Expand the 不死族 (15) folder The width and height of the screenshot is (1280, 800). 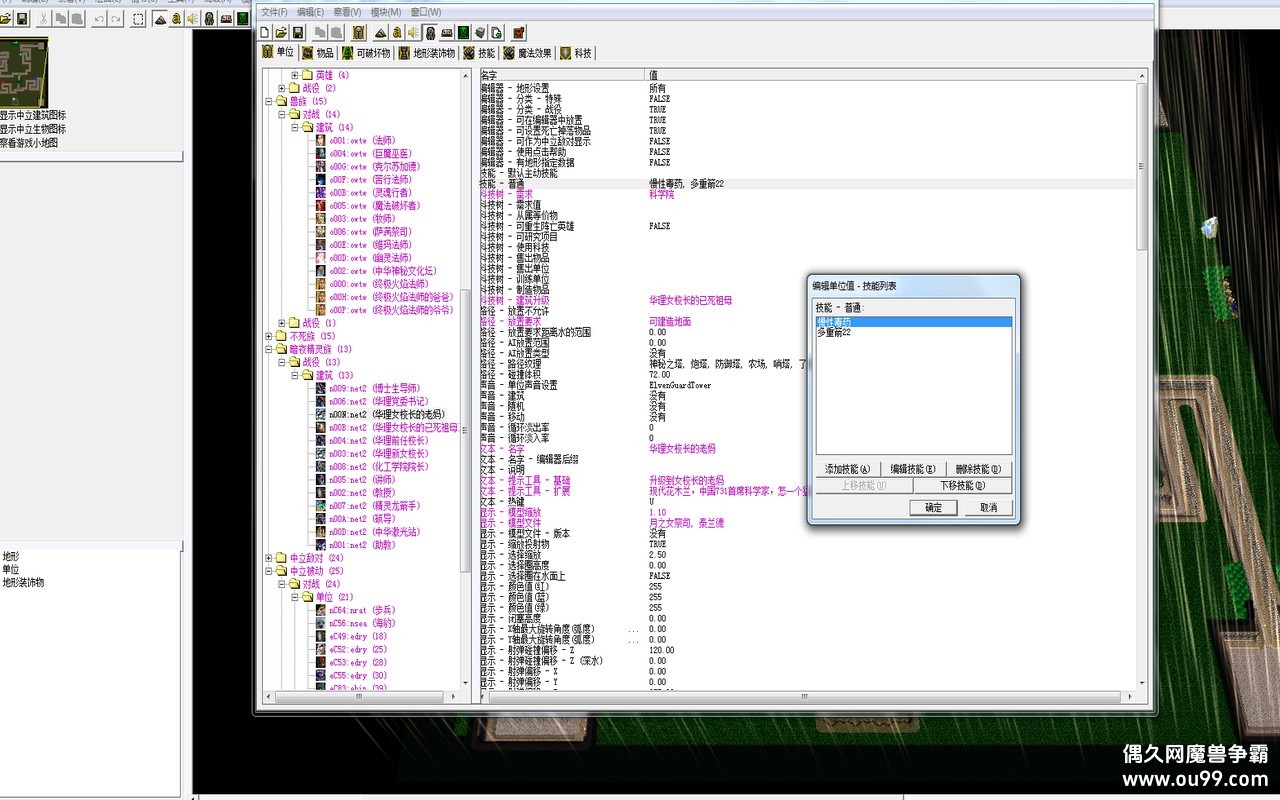pos(269,336)
